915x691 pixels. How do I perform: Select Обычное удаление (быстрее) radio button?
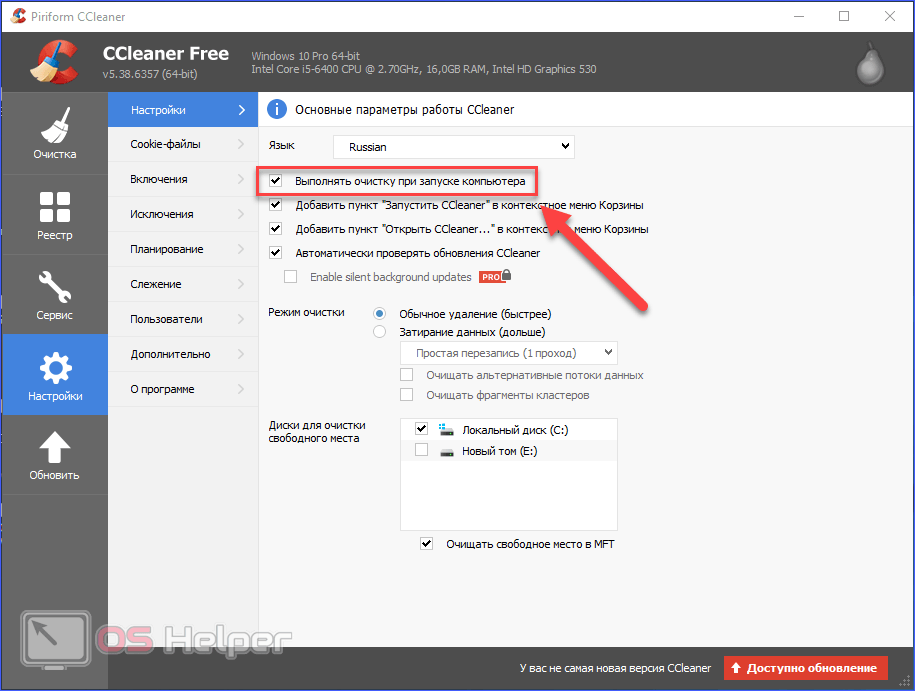tap(379, 314)
